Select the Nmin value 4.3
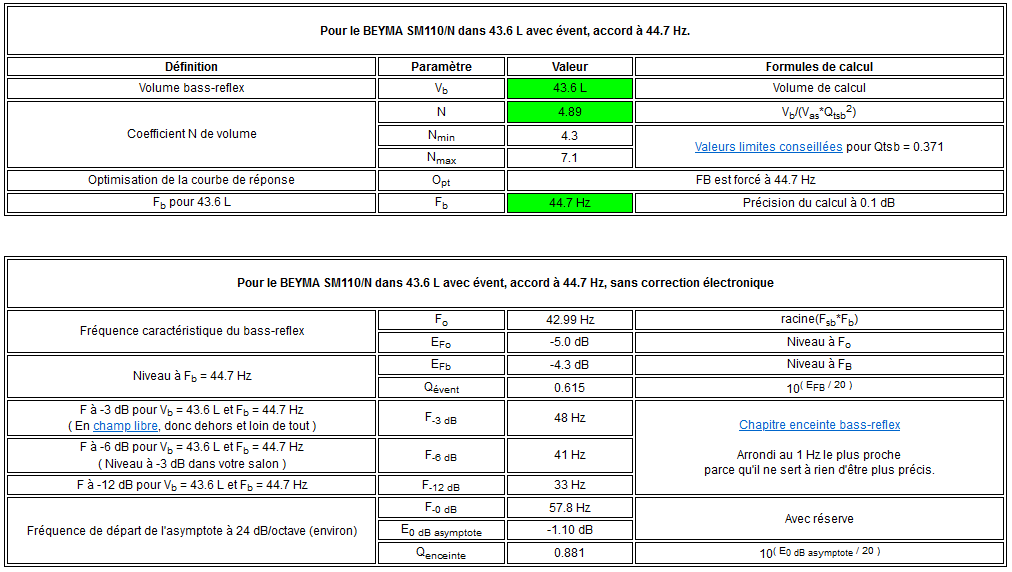Image resolution: width=1012 pixels, height=572 pixels. 569,136
